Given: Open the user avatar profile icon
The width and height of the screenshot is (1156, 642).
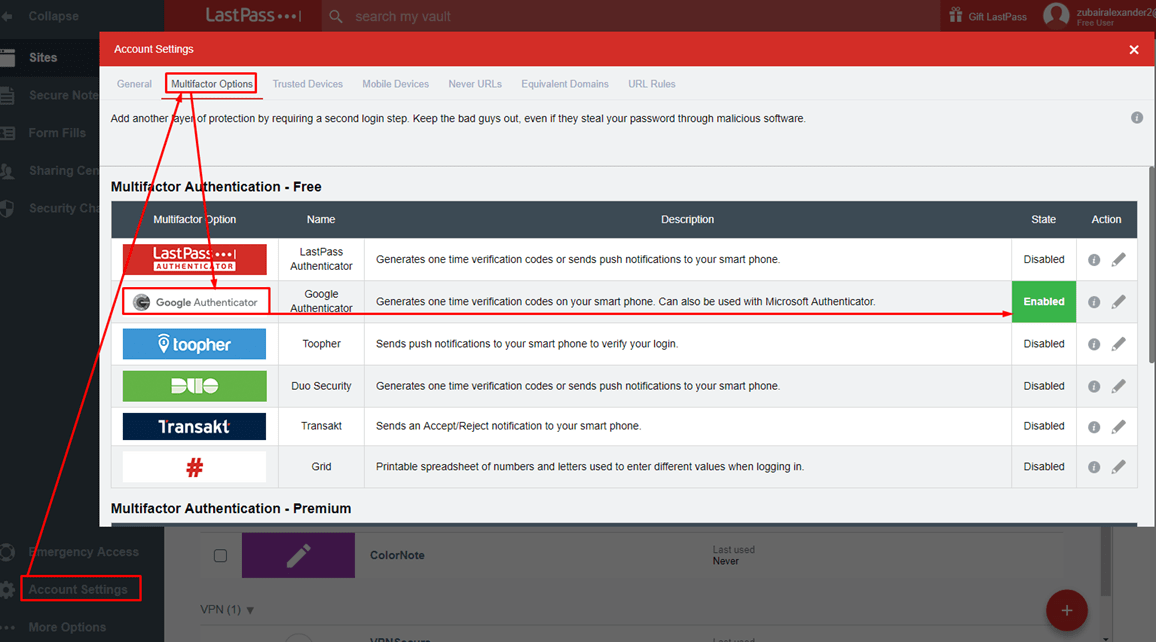Looking at the screenshot, I should (x=1056, y=15).
